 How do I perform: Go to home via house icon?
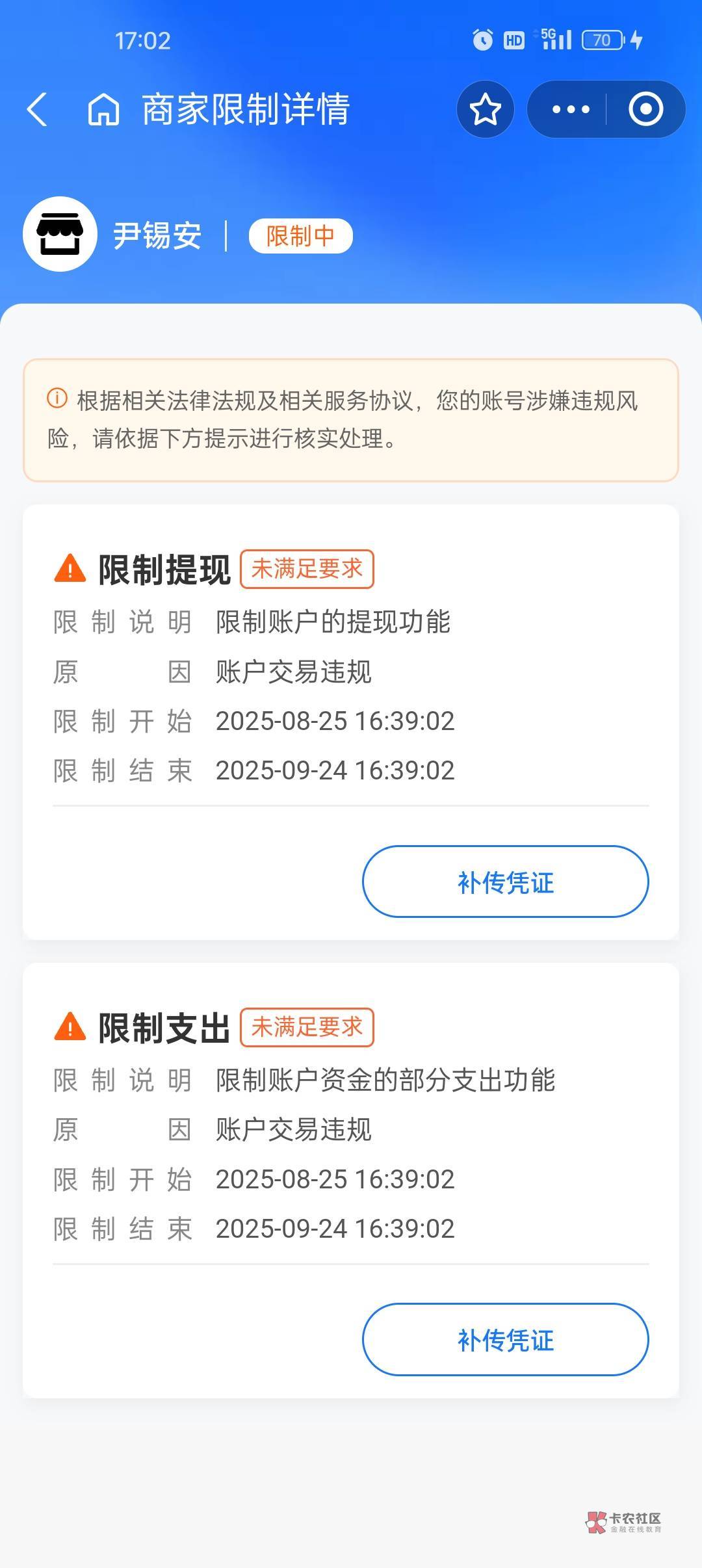coord(103,109)
